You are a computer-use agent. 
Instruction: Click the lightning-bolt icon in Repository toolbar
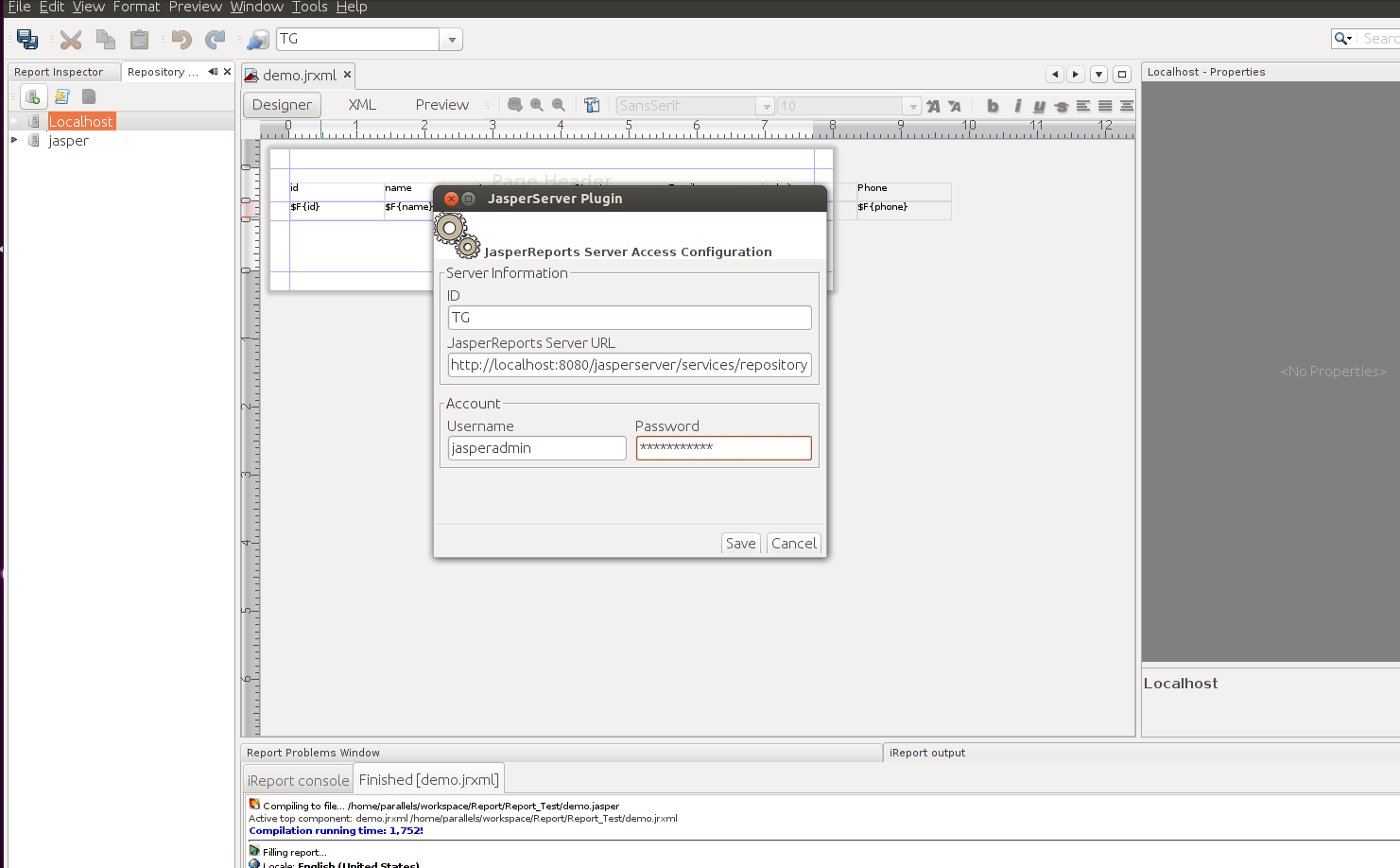click(62, 96)
